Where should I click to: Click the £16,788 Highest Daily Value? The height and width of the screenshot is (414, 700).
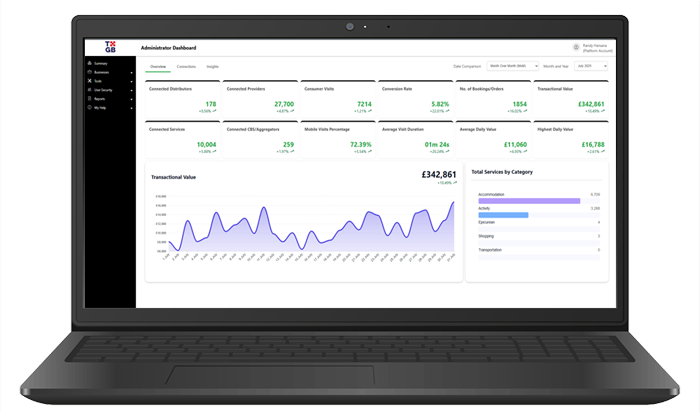click(593, 145)
